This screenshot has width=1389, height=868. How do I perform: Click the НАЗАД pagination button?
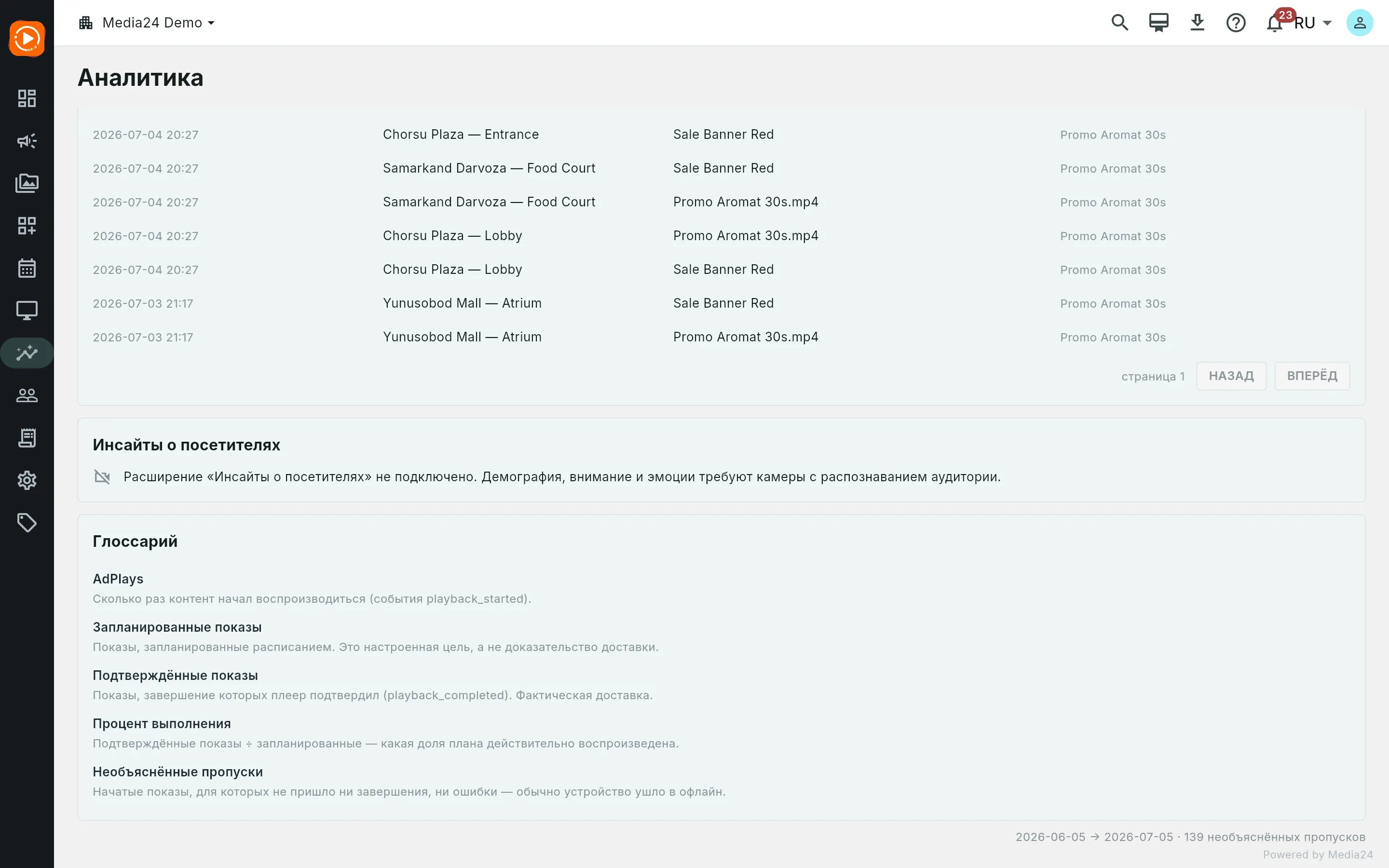[x=1231, y=376]
